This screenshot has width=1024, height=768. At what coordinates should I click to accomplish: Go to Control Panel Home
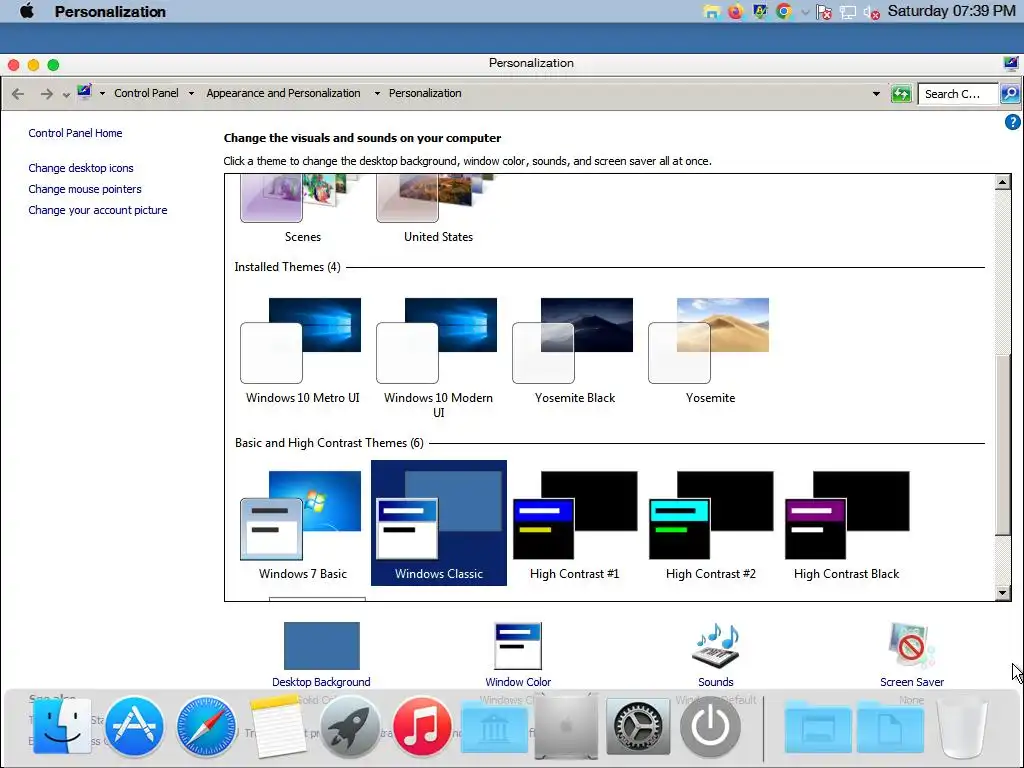click(75, 133)
